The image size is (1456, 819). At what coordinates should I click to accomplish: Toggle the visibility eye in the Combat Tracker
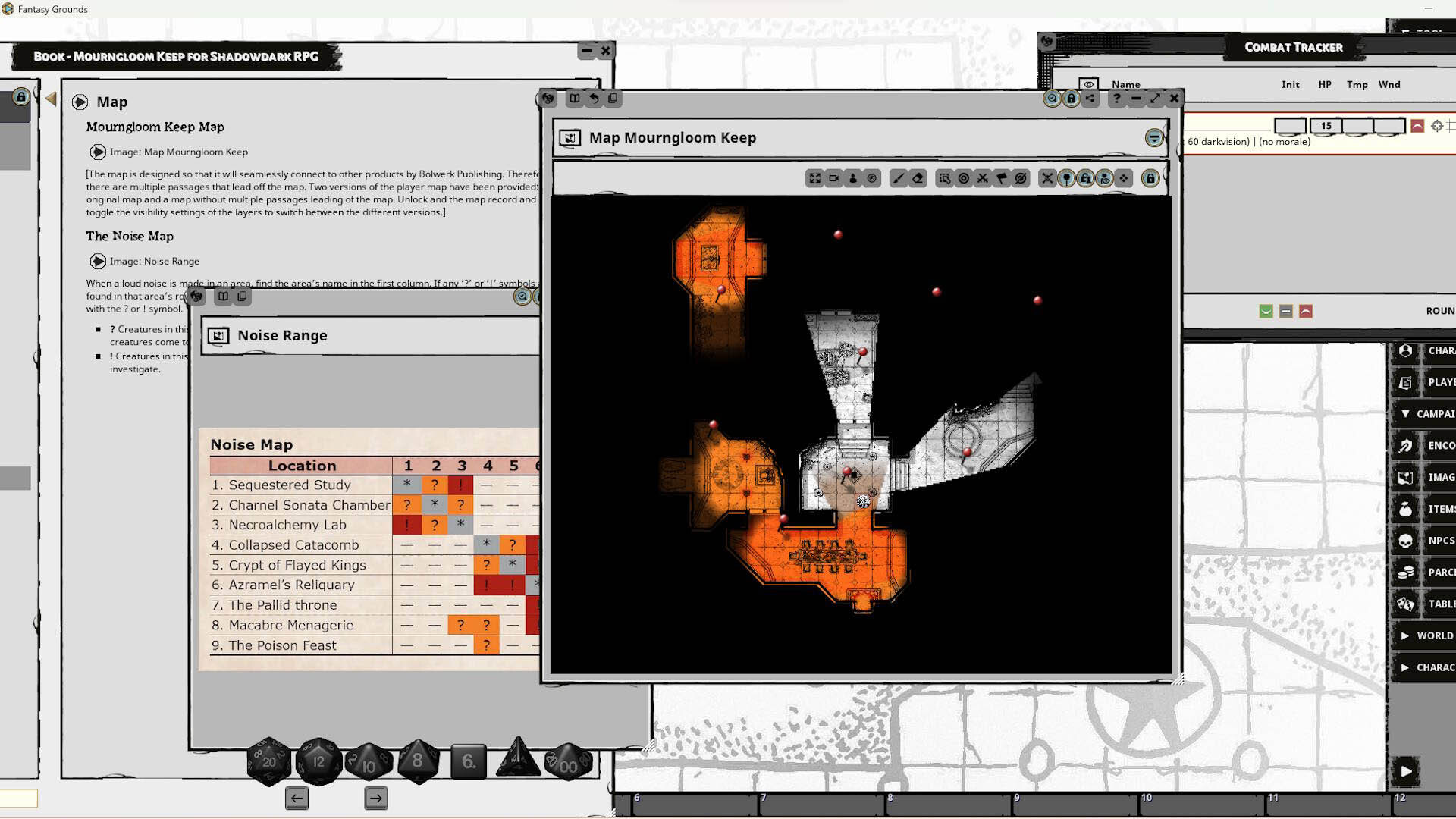tap(1090, 84)
